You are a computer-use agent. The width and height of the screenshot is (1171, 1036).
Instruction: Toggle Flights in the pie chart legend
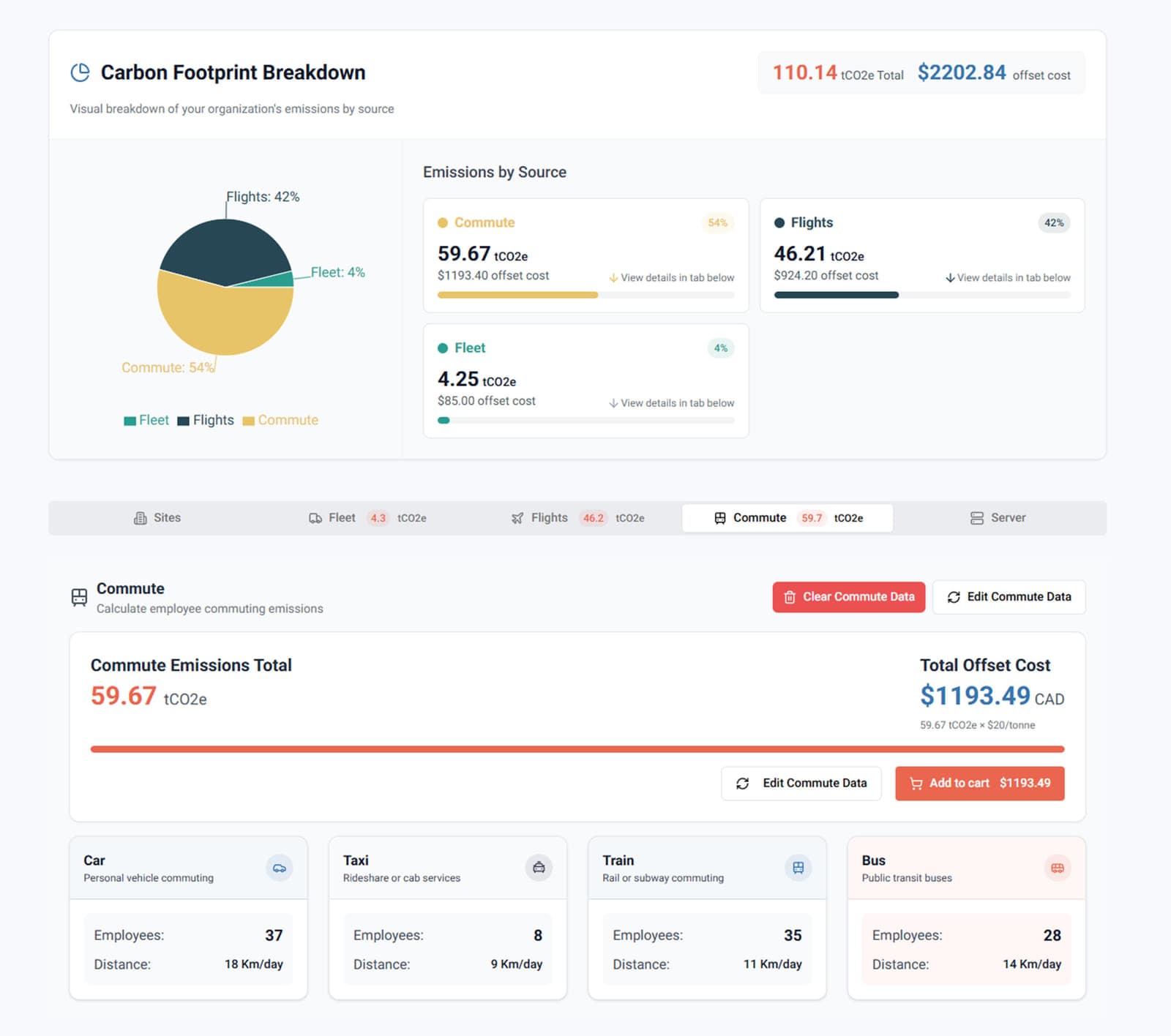(x=206, y=421)
